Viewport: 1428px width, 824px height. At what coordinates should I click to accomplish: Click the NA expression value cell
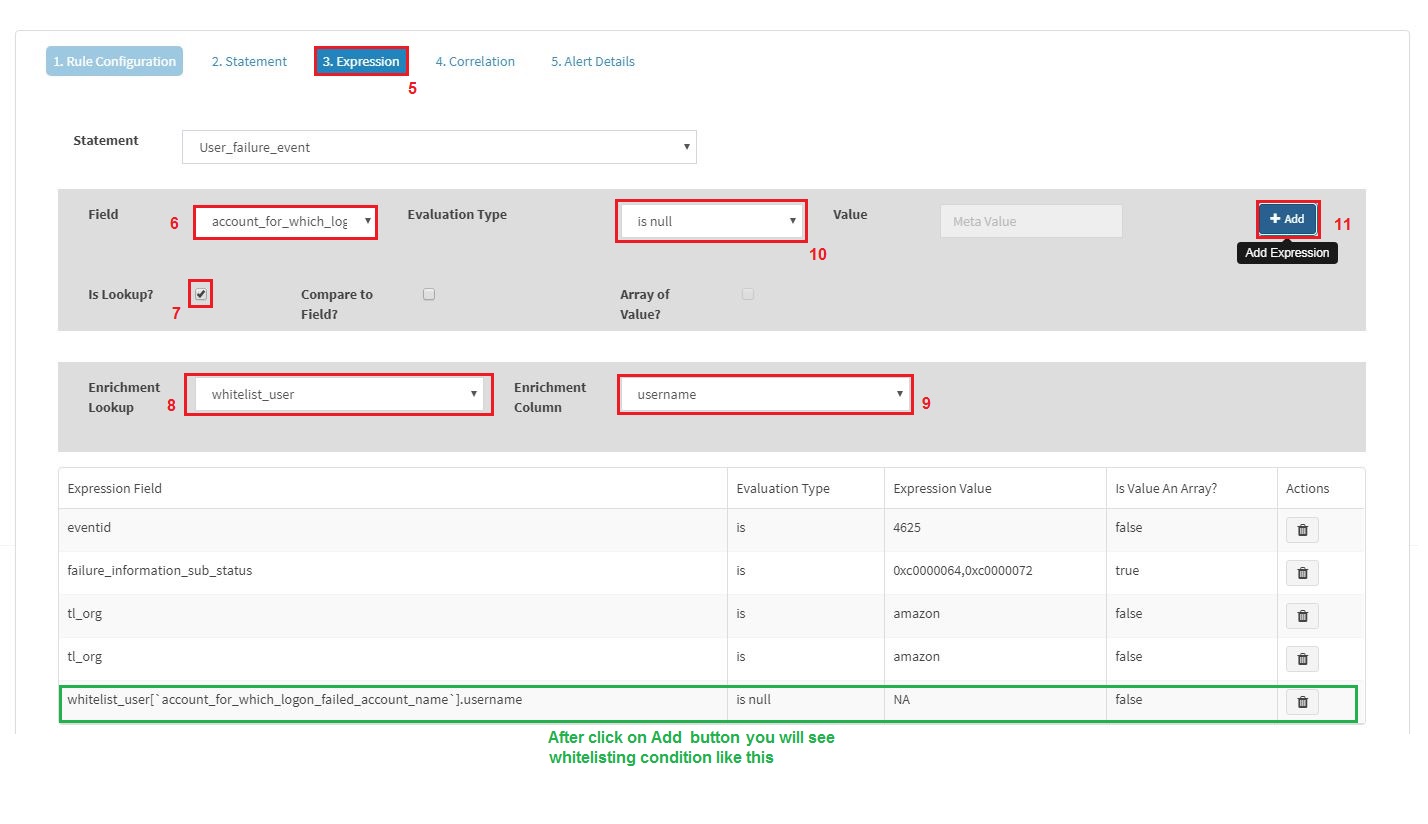point(995,702)
